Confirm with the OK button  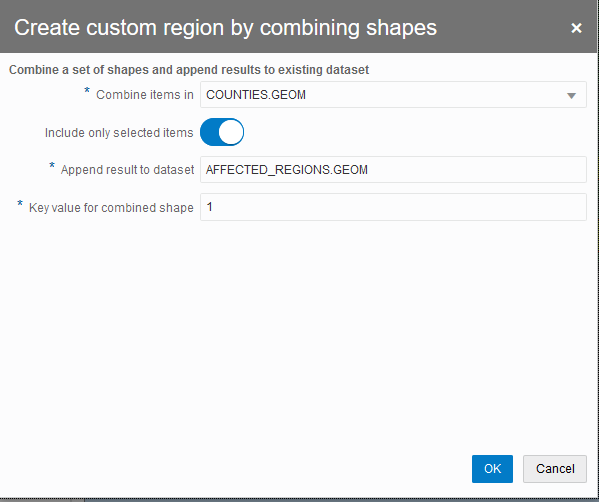tap(492, 469)
